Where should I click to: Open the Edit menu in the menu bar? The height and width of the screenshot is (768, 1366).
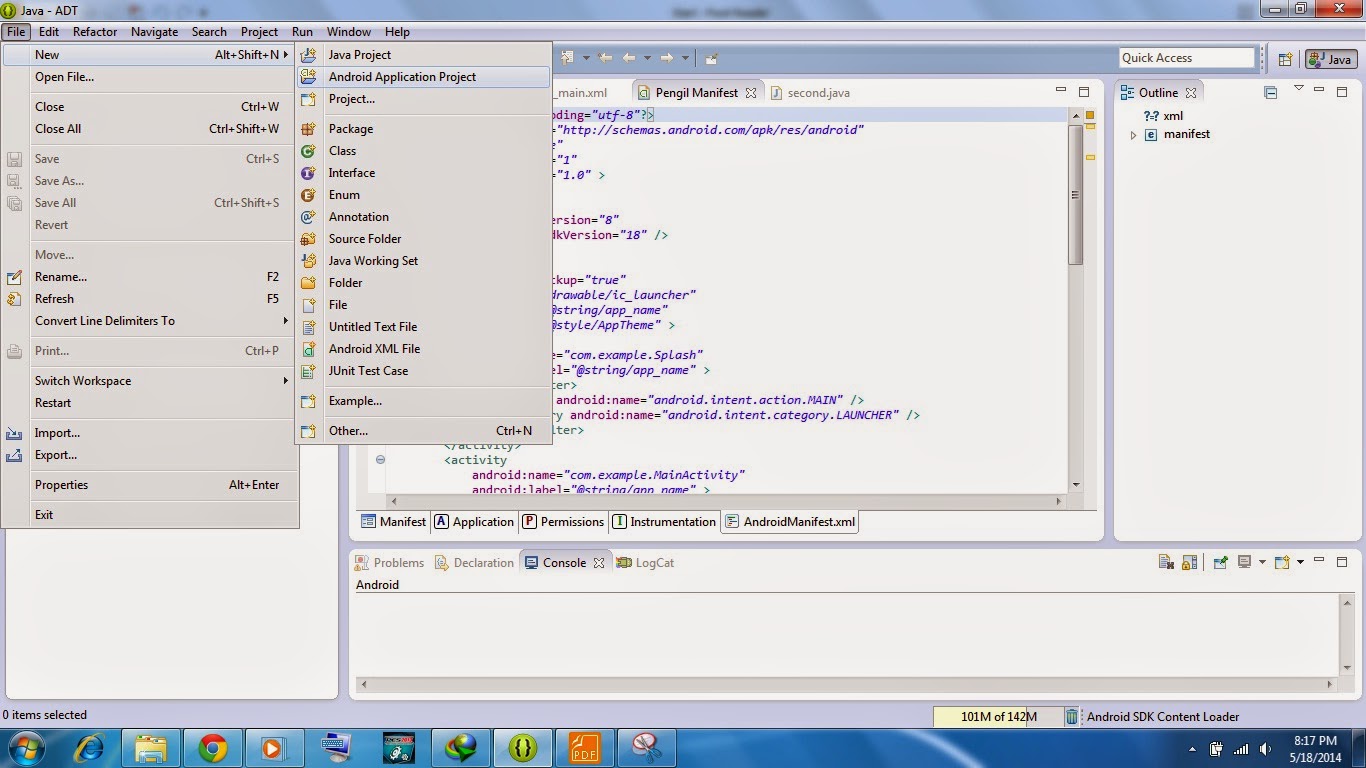[x=49, y=32]
